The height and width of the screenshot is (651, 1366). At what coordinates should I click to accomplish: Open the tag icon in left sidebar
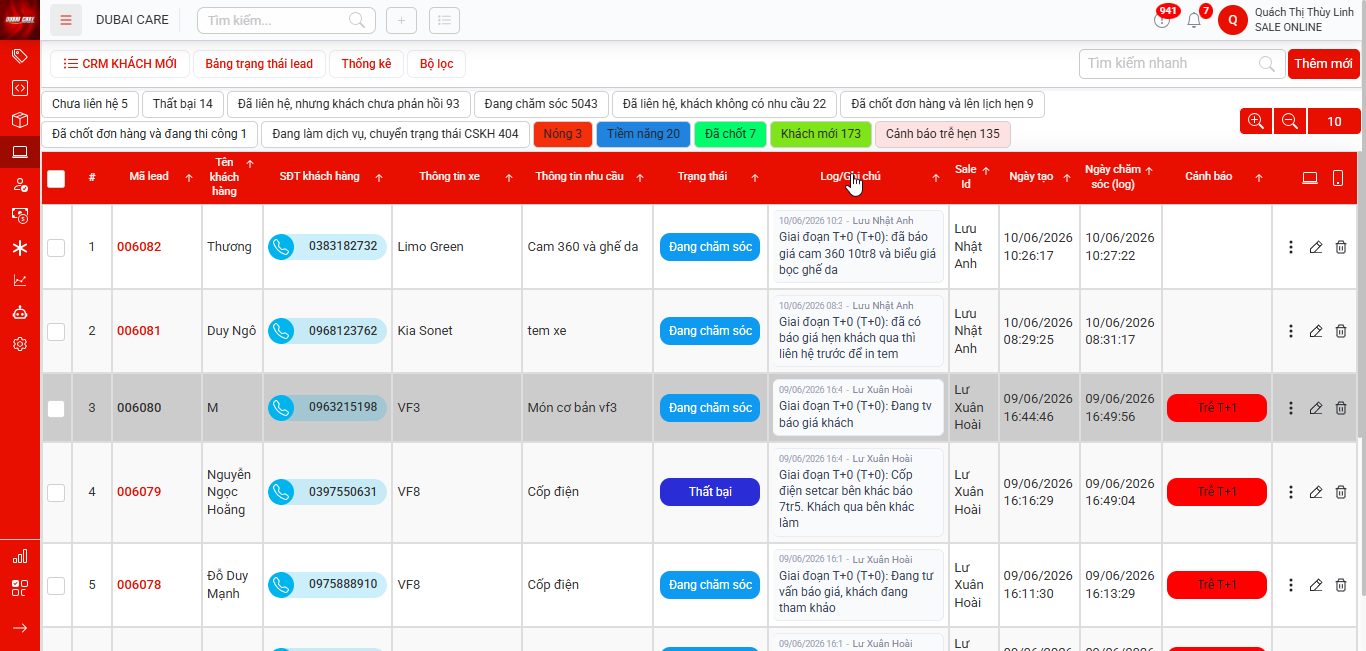click(19, 56)
